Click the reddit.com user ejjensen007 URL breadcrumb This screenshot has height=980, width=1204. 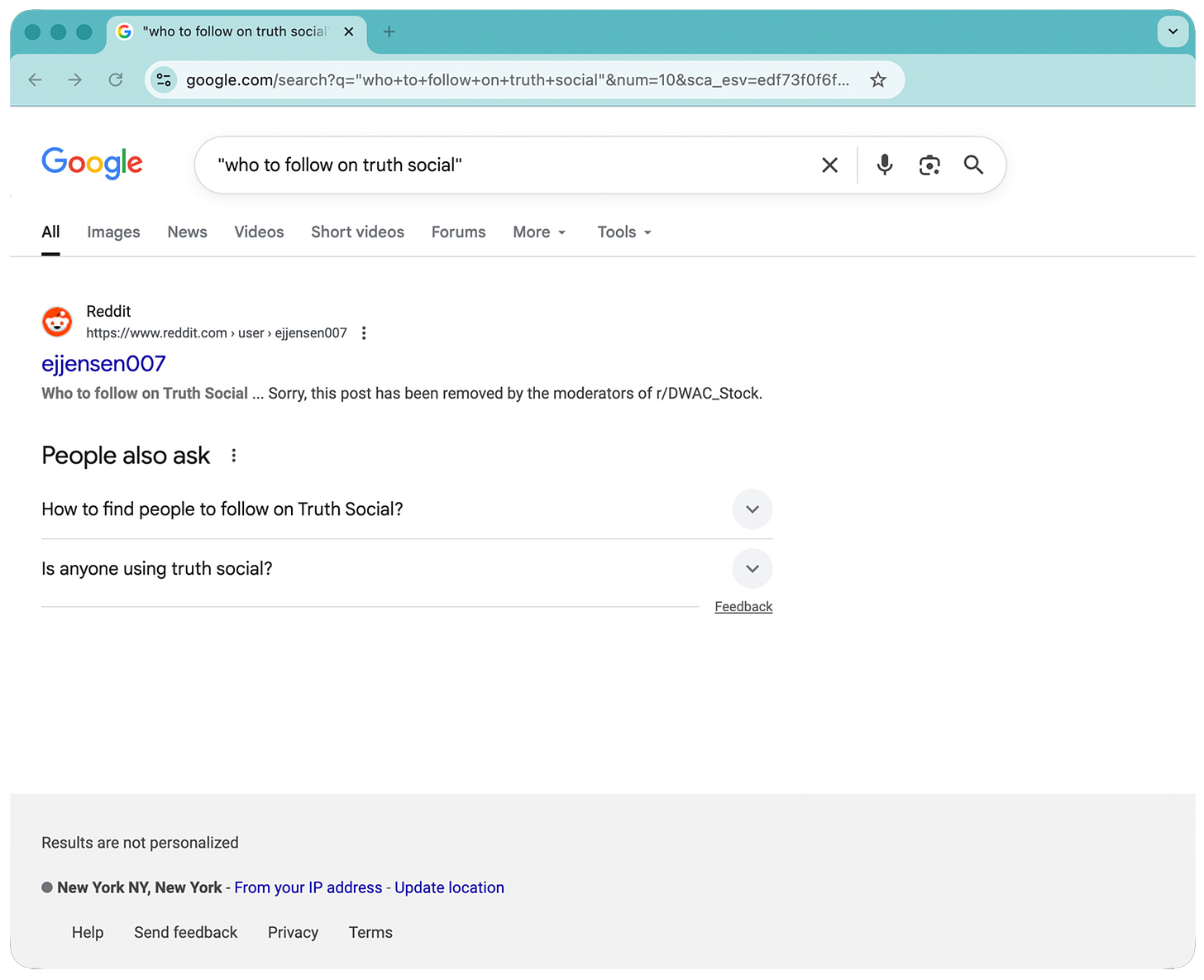(x=217, y=332)
